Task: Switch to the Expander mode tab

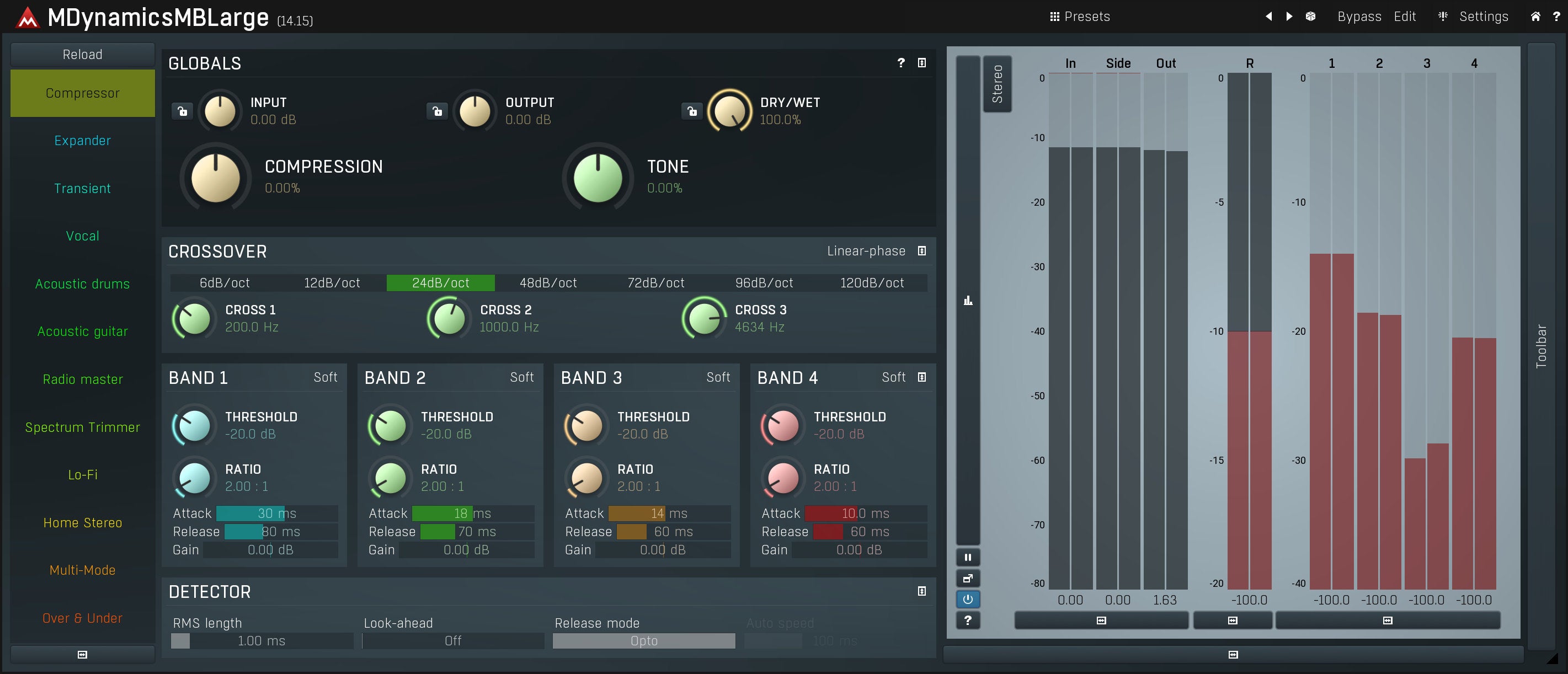Action: [82, 141]
